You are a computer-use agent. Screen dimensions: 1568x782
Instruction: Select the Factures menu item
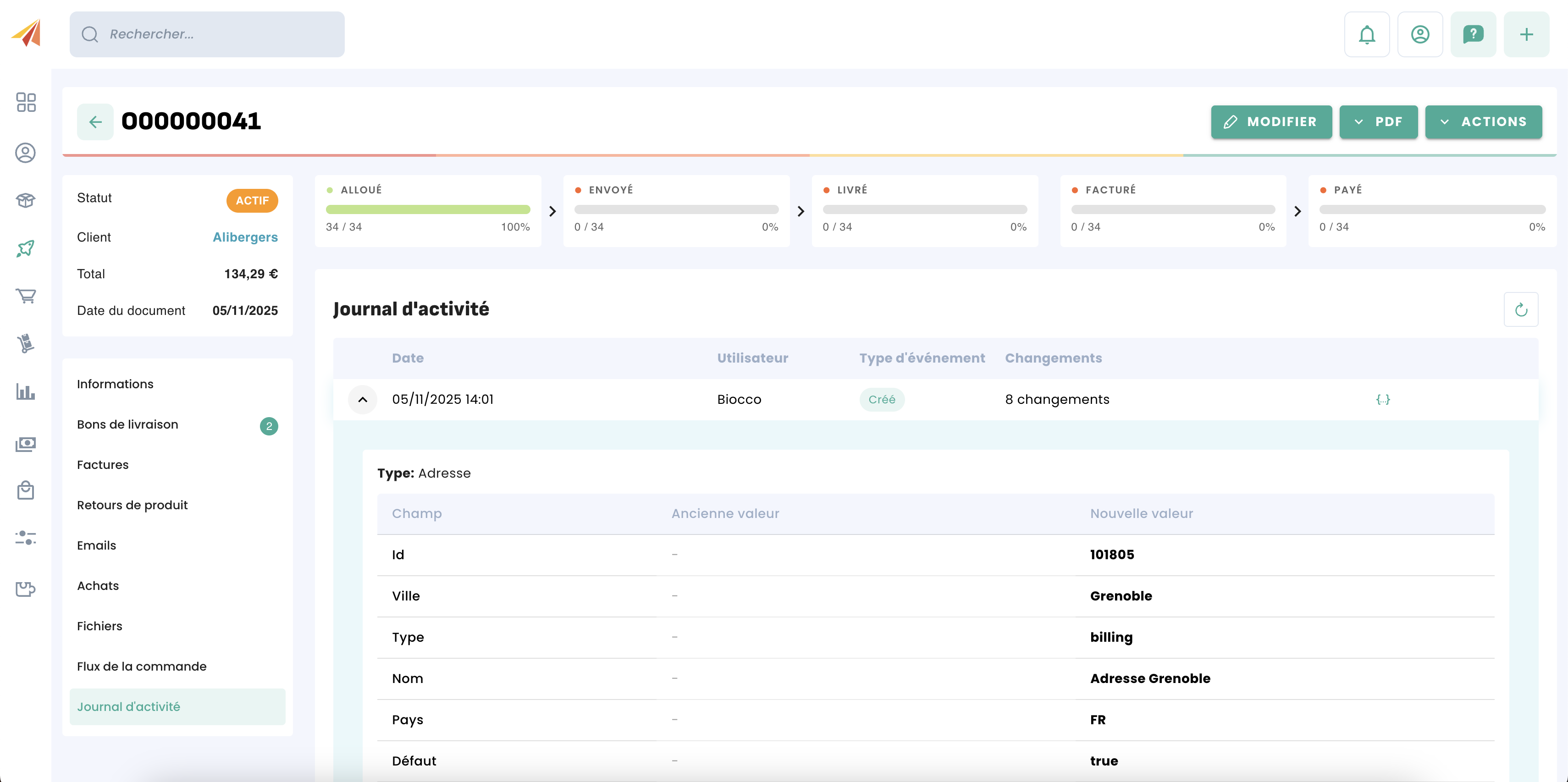tap(102, 465)
